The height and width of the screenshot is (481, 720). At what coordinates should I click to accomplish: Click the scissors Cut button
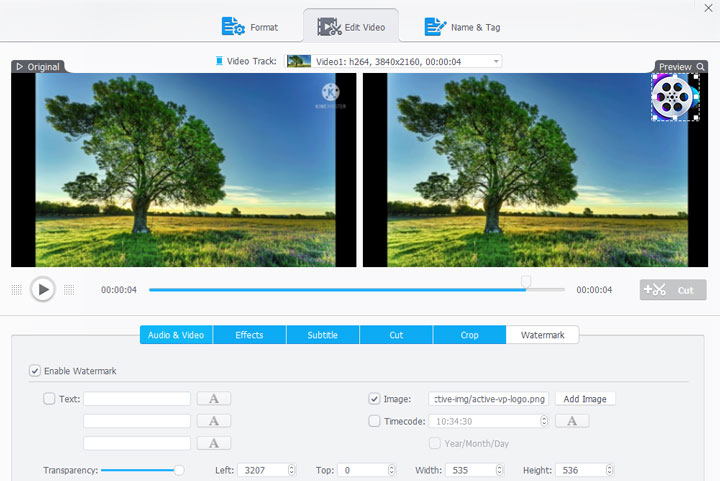(673, 290)
